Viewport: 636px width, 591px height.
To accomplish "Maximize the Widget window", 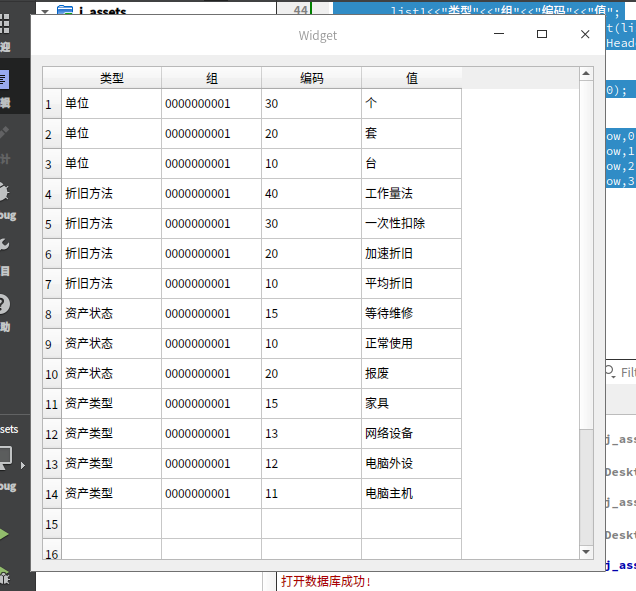I will pos(542,34).
